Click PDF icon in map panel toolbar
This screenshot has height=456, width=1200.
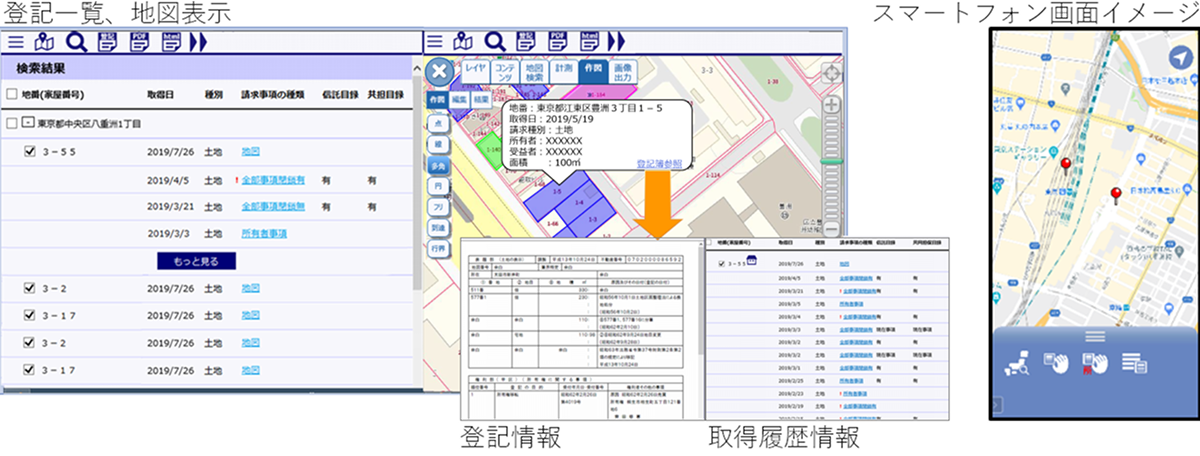click(557, 42)
